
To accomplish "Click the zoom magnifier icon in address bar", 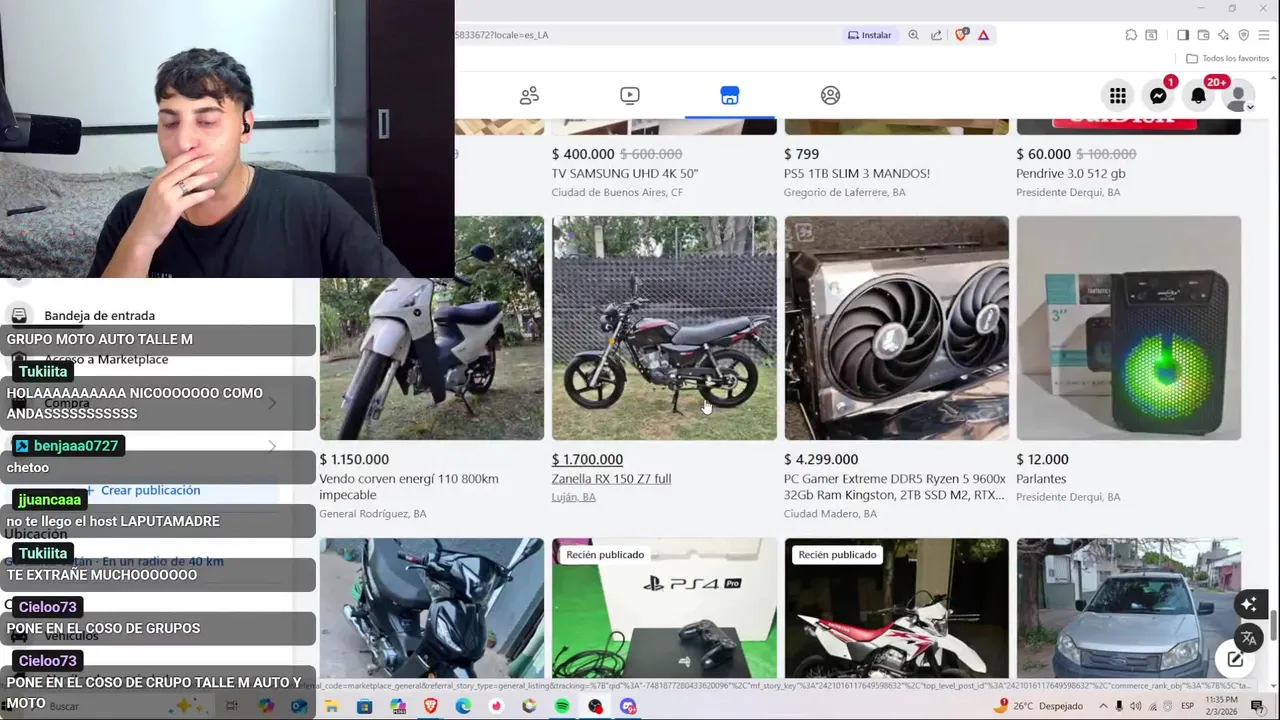I will 913,35.
